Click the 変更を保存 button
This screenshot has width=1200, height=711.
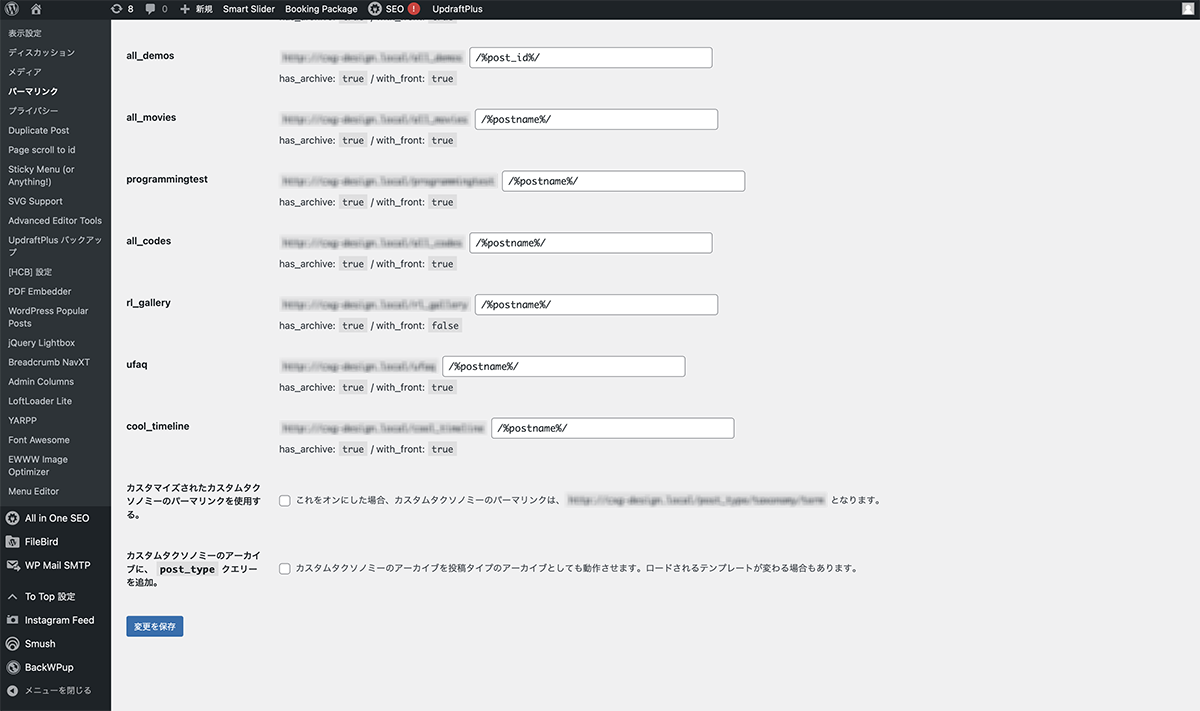coord(155,627)
